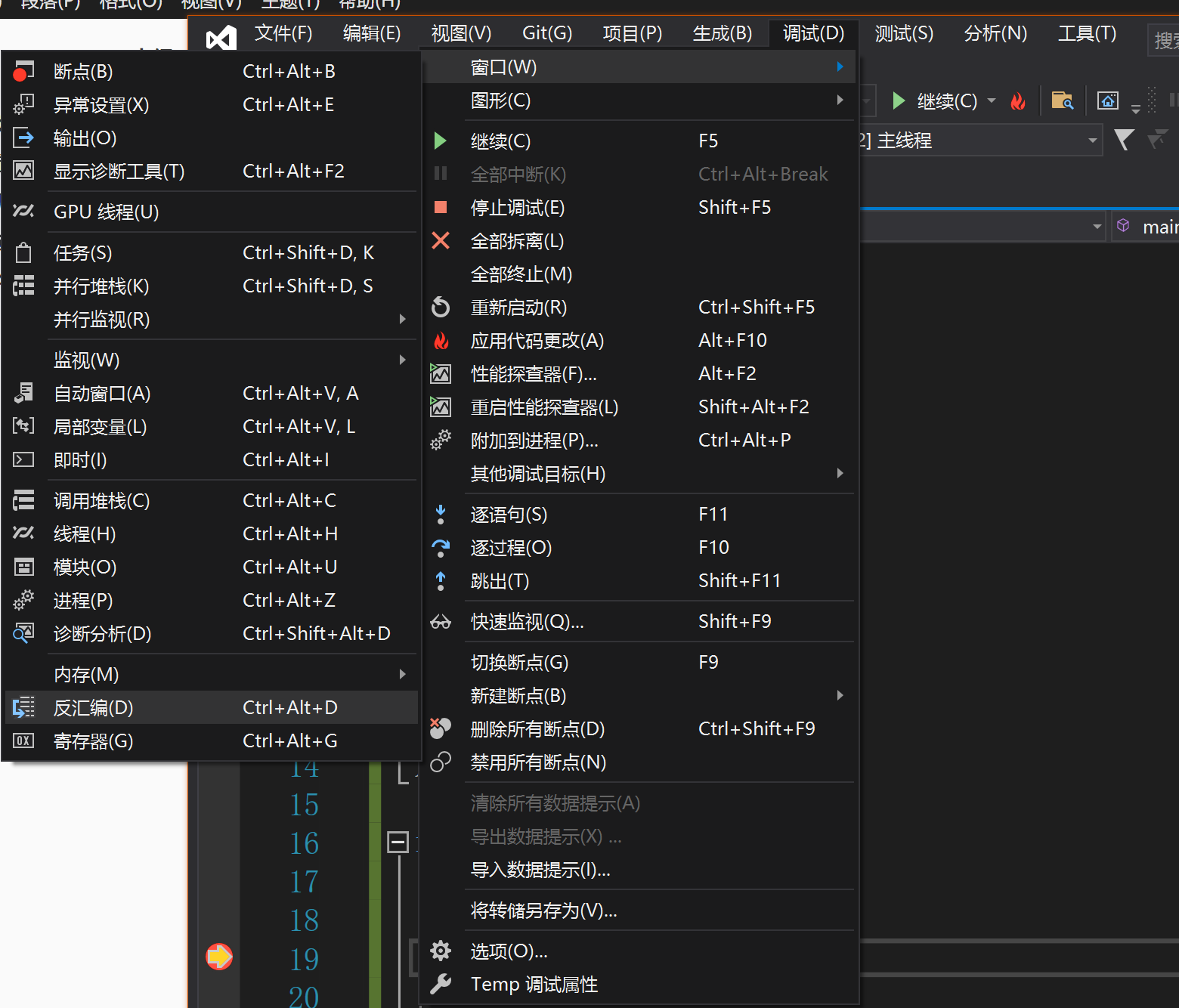Viewport: 1179px width, 1008px height.
Task: Click the flame icon for Apply Code Changes (应用代码更改)
Action: pyautogui.click(x=441, y=340)
